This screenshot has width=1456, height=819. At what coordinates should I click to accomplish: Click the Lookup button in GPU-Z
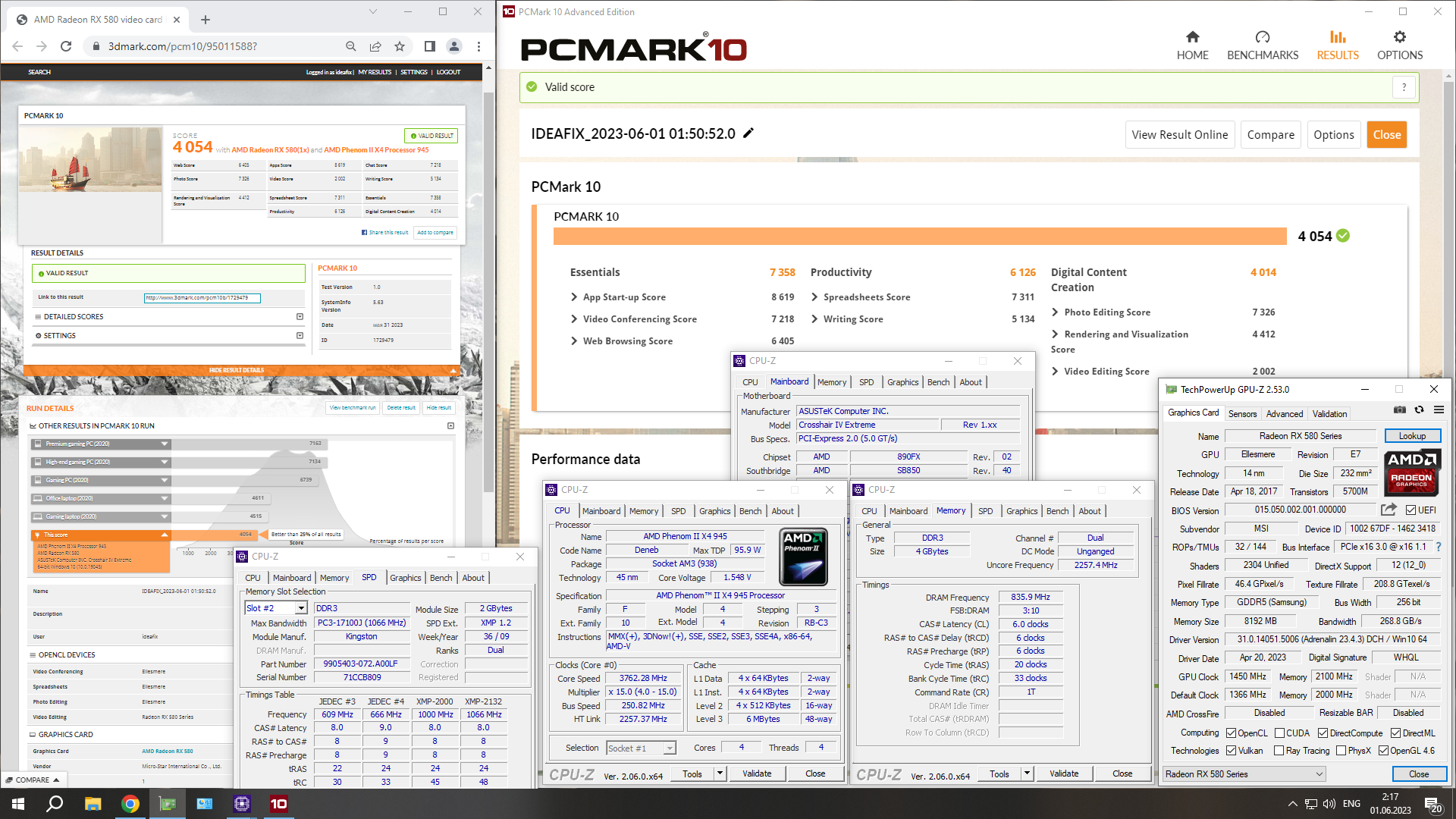click(1412, 436)
